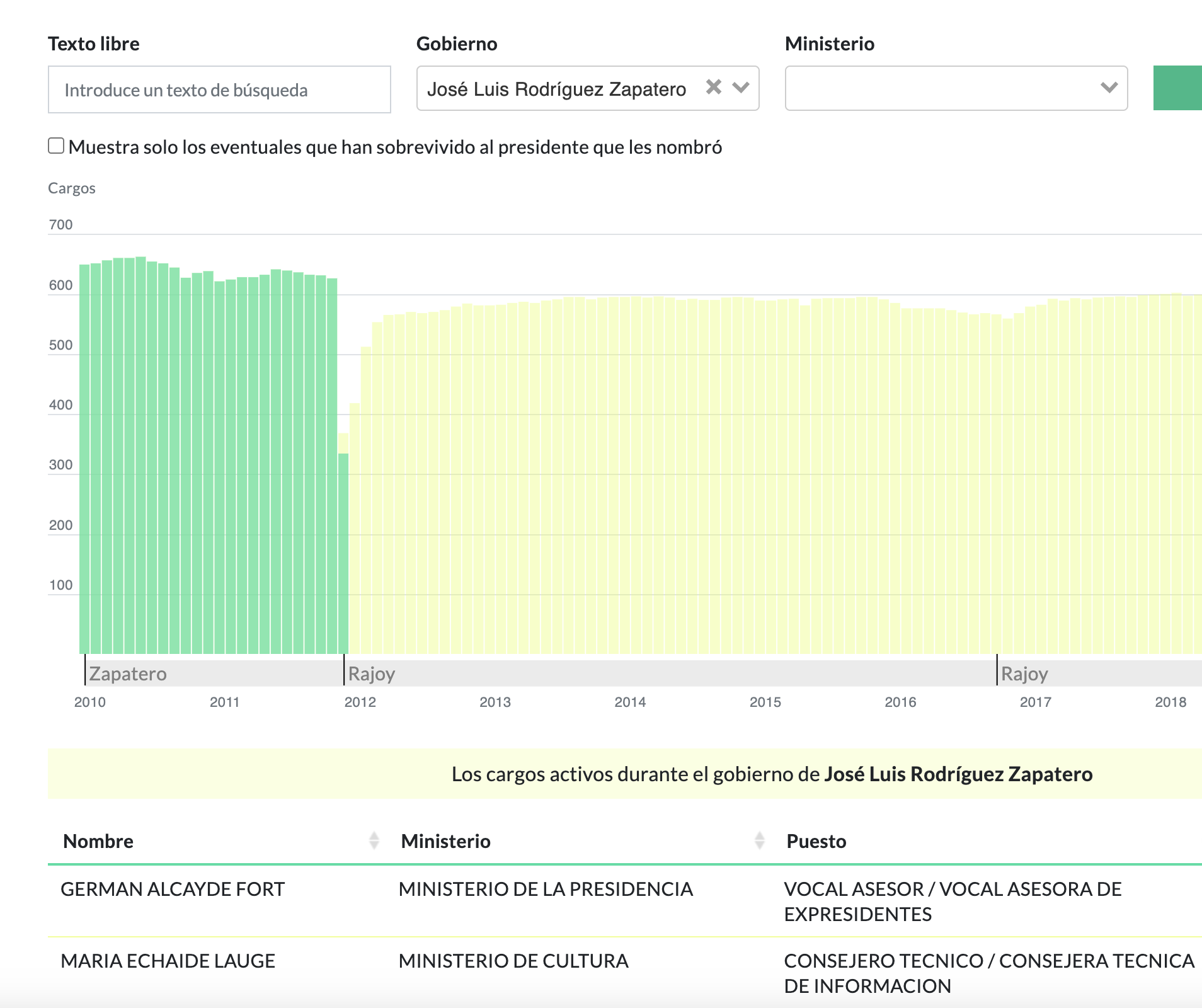Click the 2014 label on the x-axis
Image resolution: width=1202 pixels, height=1008 pixels.
[630, 702]
